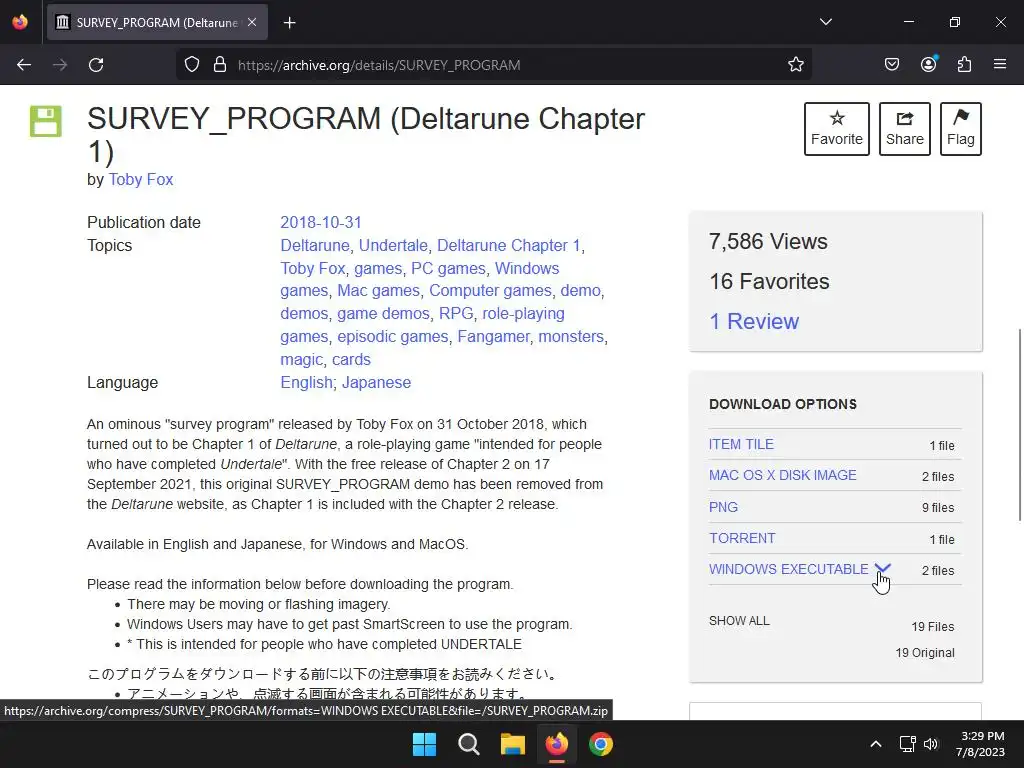Select the SURVEY_PROGRAM (Deltarune tab

point(157,22)
